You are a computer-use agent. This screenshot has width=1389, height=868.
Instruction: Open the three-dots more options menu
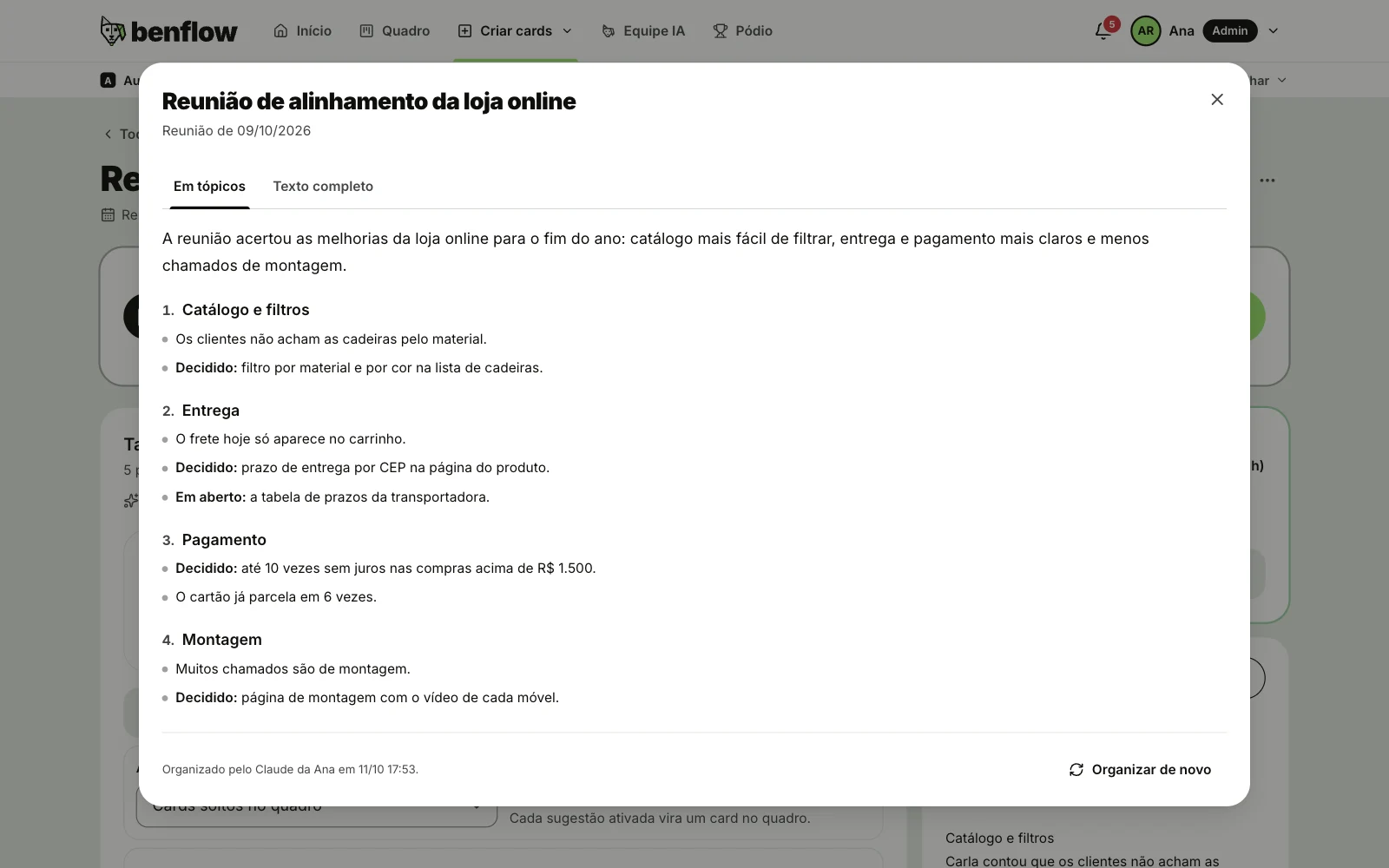[x=1267, y=181]
